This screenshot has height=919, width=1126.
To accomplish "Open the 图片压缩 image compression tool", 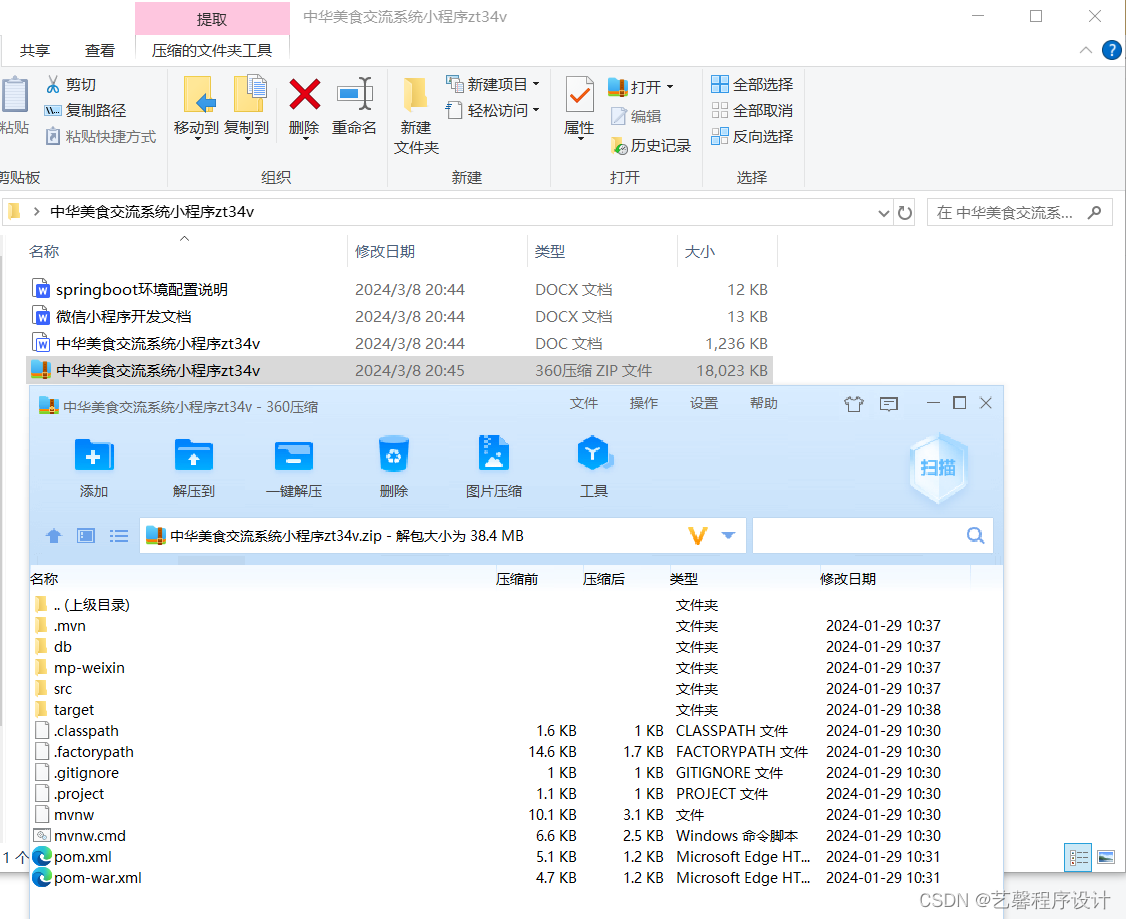I will click(493, 453).
